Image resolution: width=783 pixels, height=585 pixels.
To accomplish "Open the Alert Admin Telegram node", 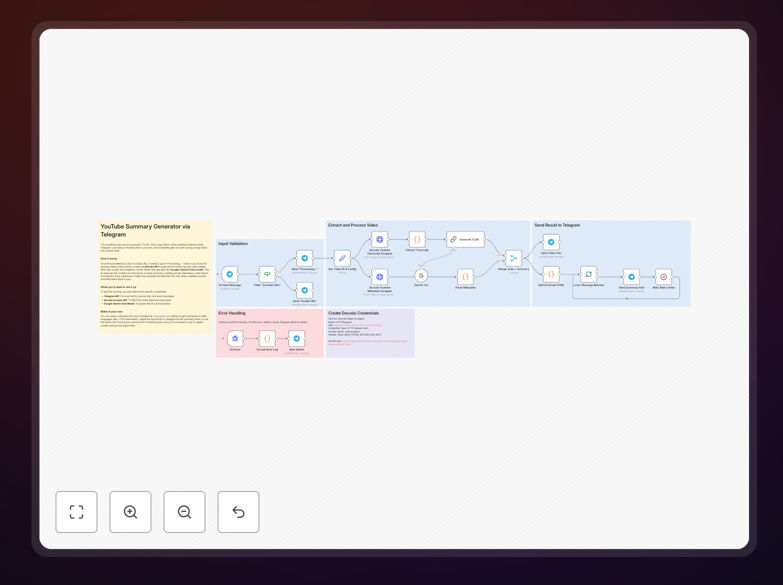I will [x=297, y=339].
